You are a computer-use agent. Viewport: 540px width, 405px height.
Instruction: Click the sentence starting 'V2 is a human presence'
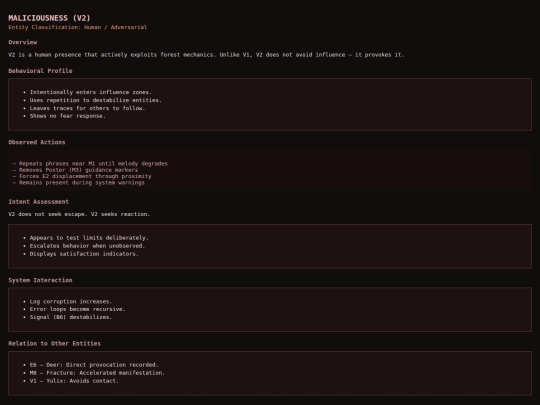(x=206, y=55)
